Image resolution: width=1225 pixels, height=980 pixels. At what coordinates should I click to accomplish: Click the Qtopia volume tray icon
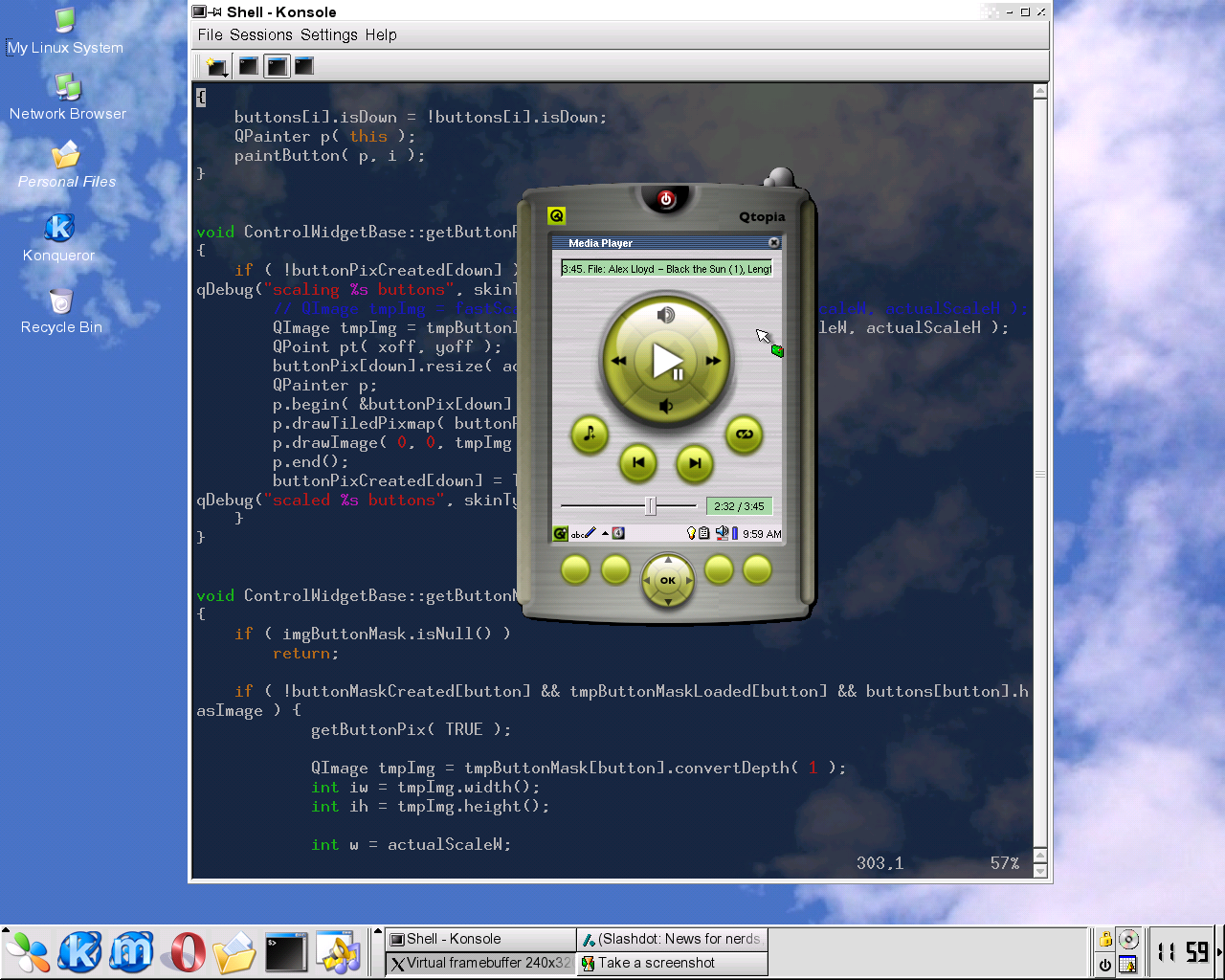pyautogui.click(x=721, y=533)
